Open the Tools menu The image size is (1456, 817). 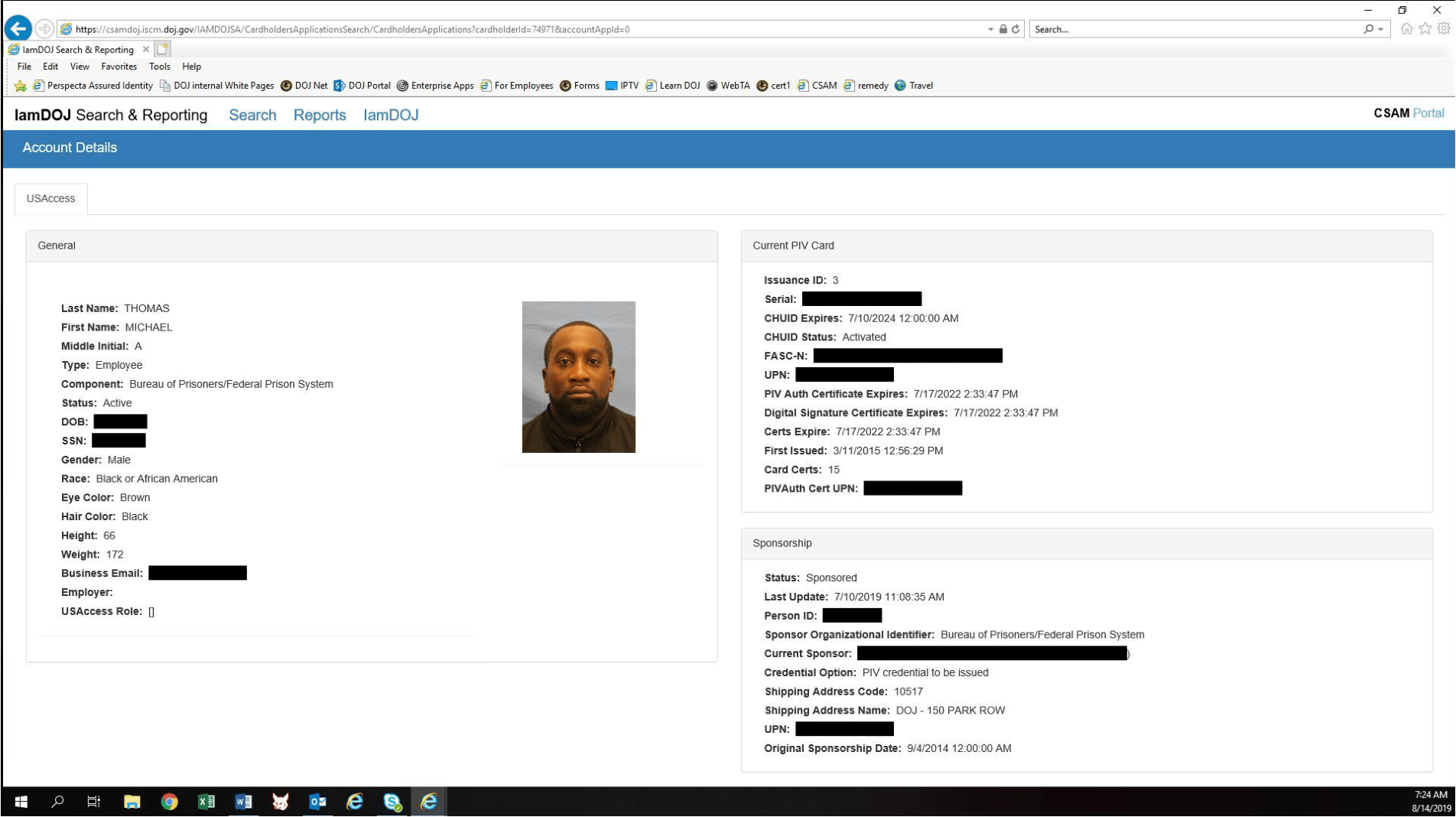(x=159, y=67)
